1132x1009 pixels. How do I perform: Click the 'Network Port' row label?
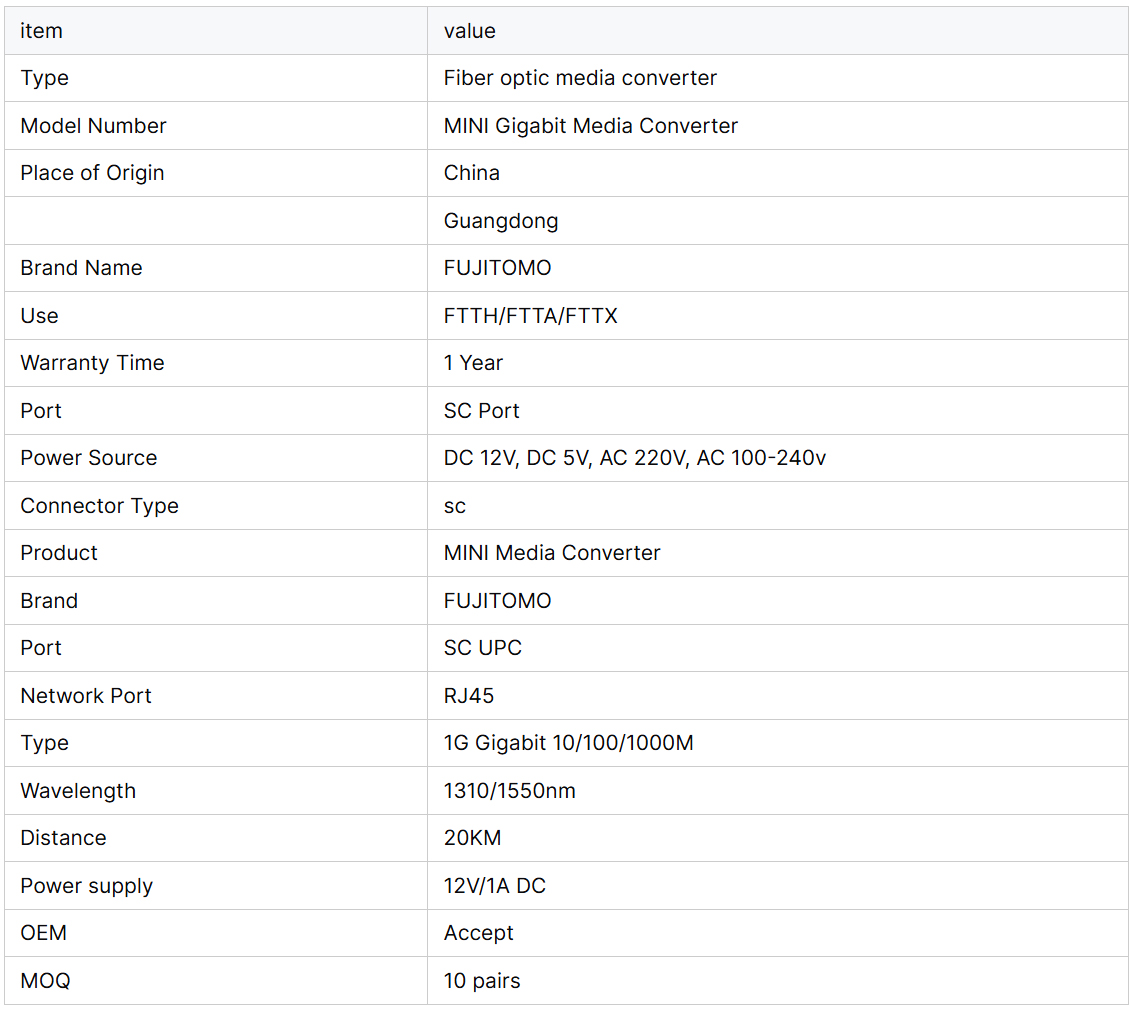pyautogui.click(x=86, y=696)
